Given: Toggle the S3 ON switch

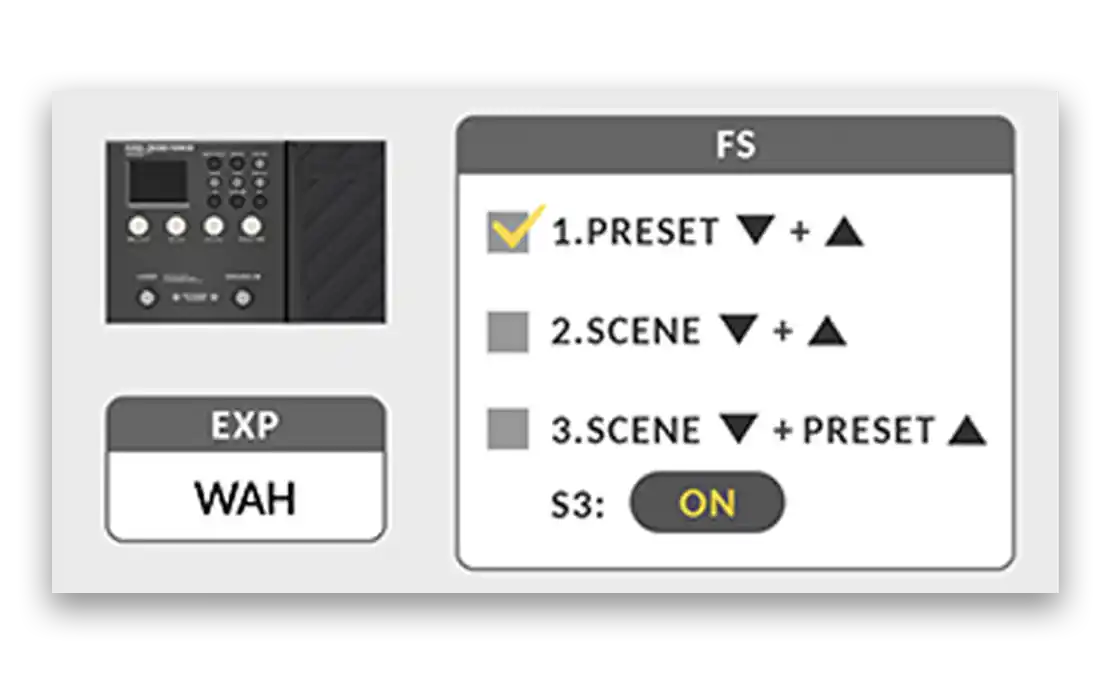Looking at the screenshot, I should click(x=707, y=503).
